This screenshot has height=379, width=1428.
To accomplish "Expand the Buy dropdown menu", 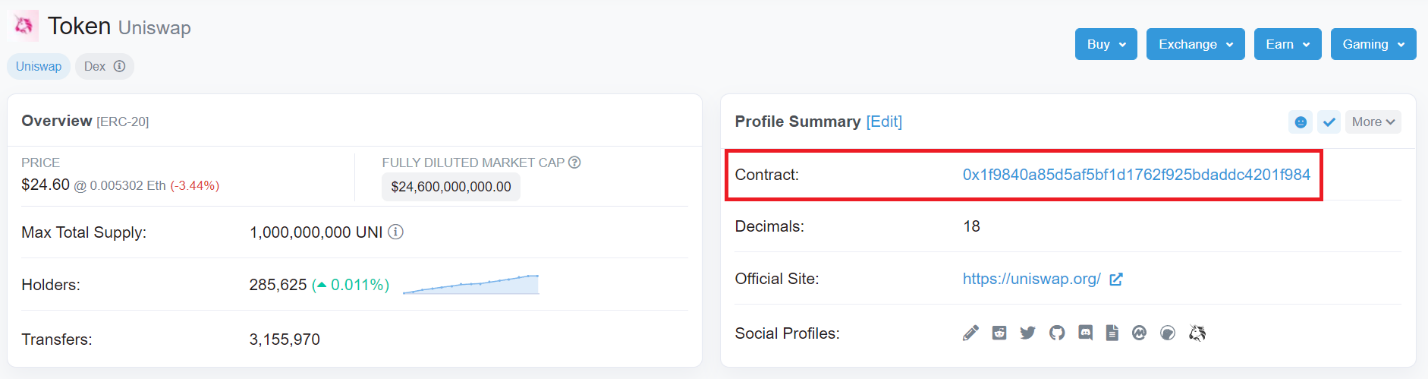I will point(1106,44).
